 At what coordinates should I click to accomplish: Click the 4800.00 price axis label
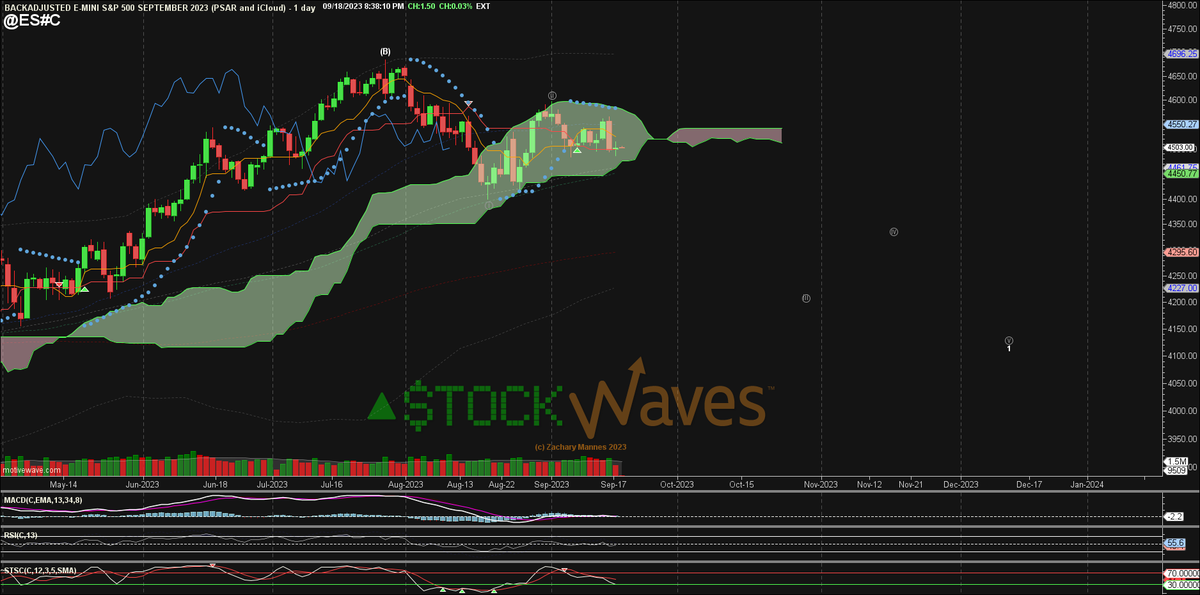1181,5
